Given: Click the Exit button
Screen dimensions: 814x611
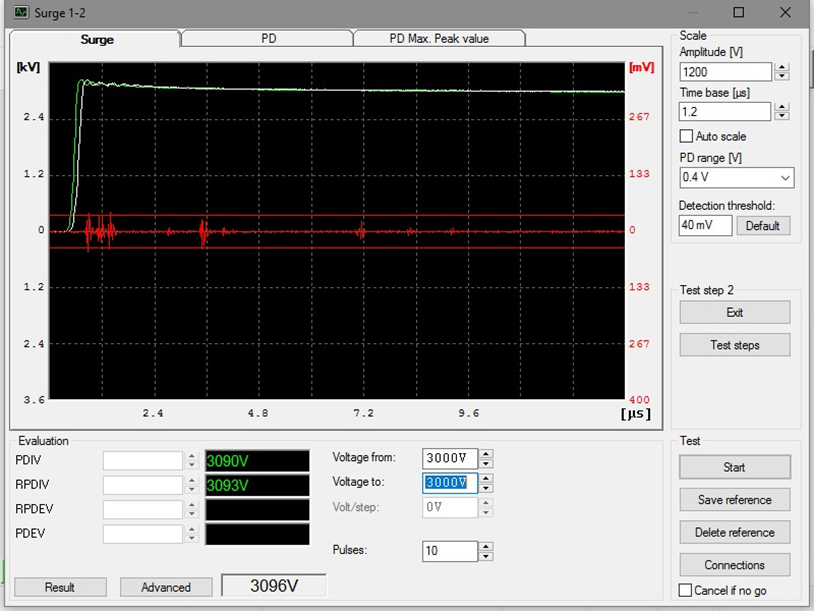Looking at the screenshot, I should (x=735, y=313).
